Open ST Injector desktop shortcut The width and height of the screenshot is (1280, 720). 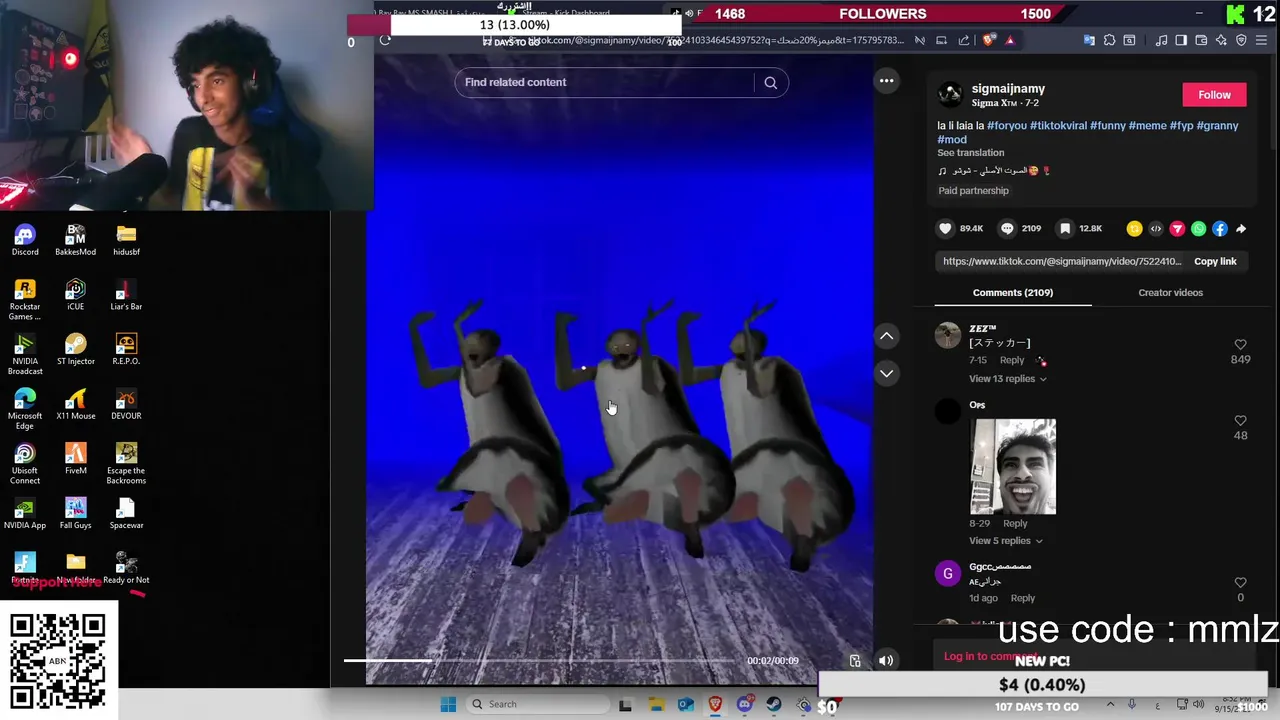tap(76, 349)
